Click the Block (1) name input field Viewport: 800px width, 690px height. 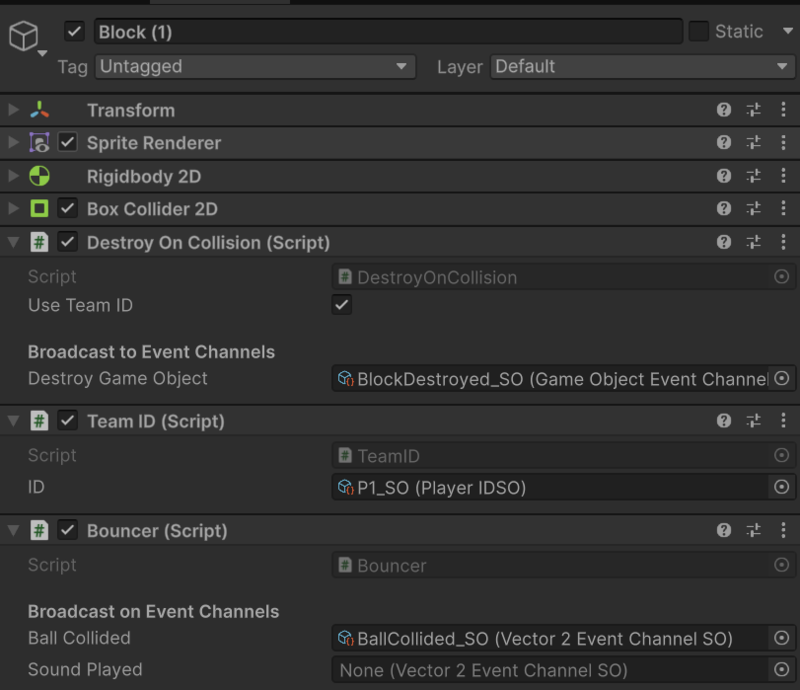coord(388,32)
